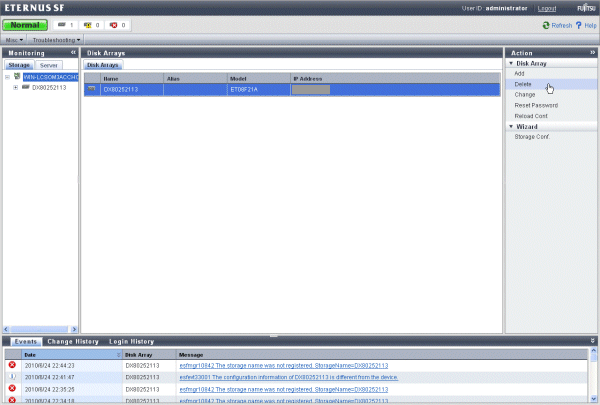Click the green Refresh icon
Image resolution: width=600 pixels, height=405 pixels.
tap(546, 25)
